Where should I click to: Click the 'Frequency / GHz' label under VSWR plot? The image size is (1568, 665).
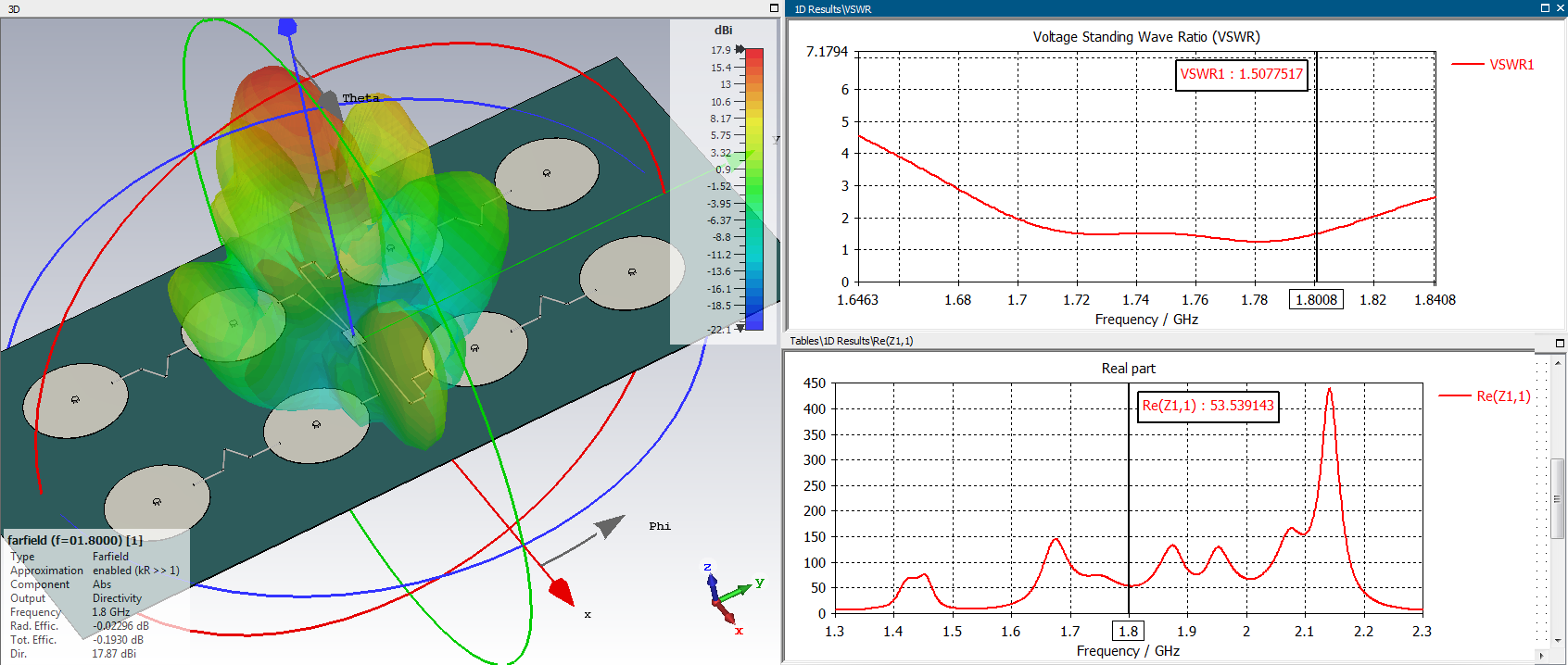tap(1146, 320)
